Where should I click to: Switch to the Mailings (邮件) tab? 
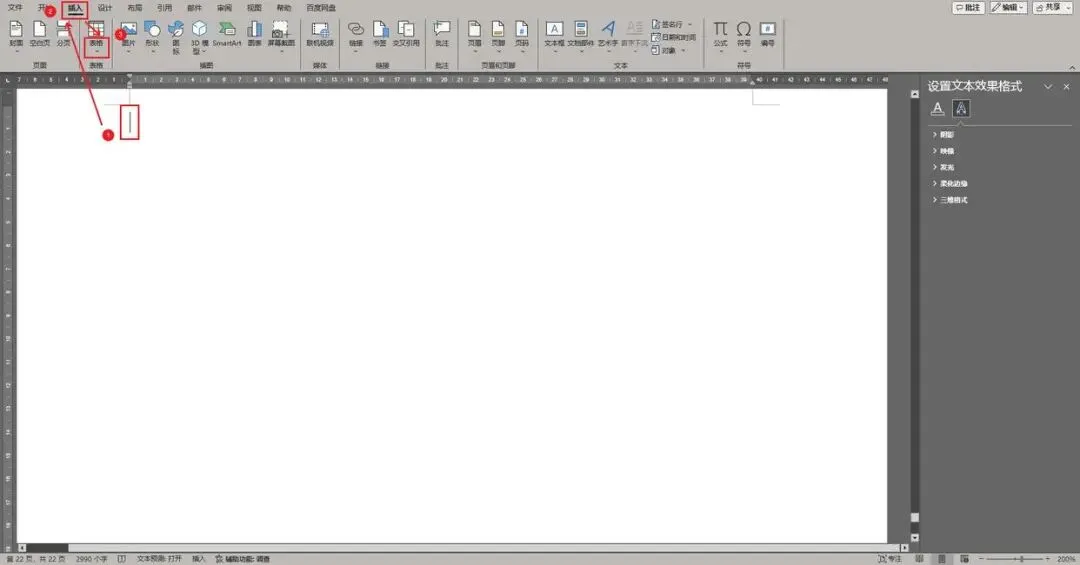194,8
